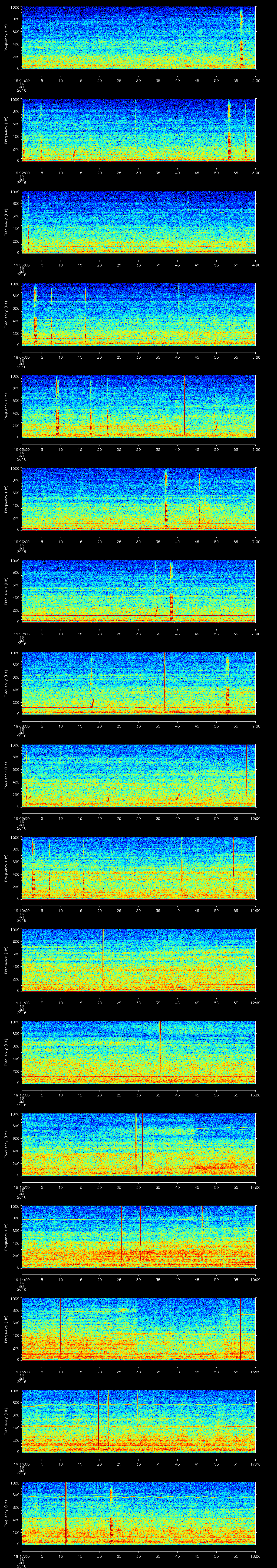Click the "19:16:00" start time label
The height and width of the screenshot is (1568, 277).
pyautogui.click(x=21, y=1464)
